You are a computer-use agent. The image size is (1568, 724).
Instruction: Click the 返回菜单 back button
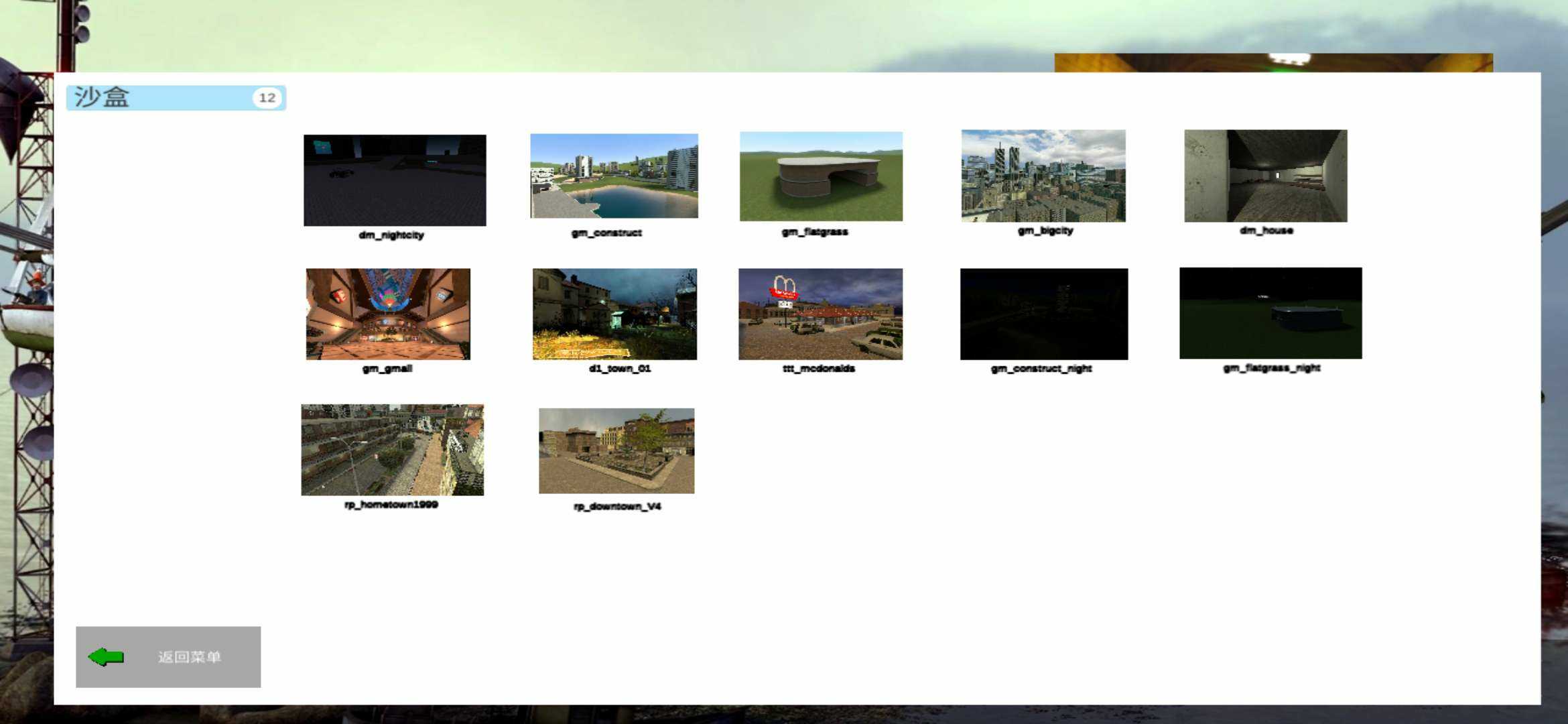tap(168, 657)
